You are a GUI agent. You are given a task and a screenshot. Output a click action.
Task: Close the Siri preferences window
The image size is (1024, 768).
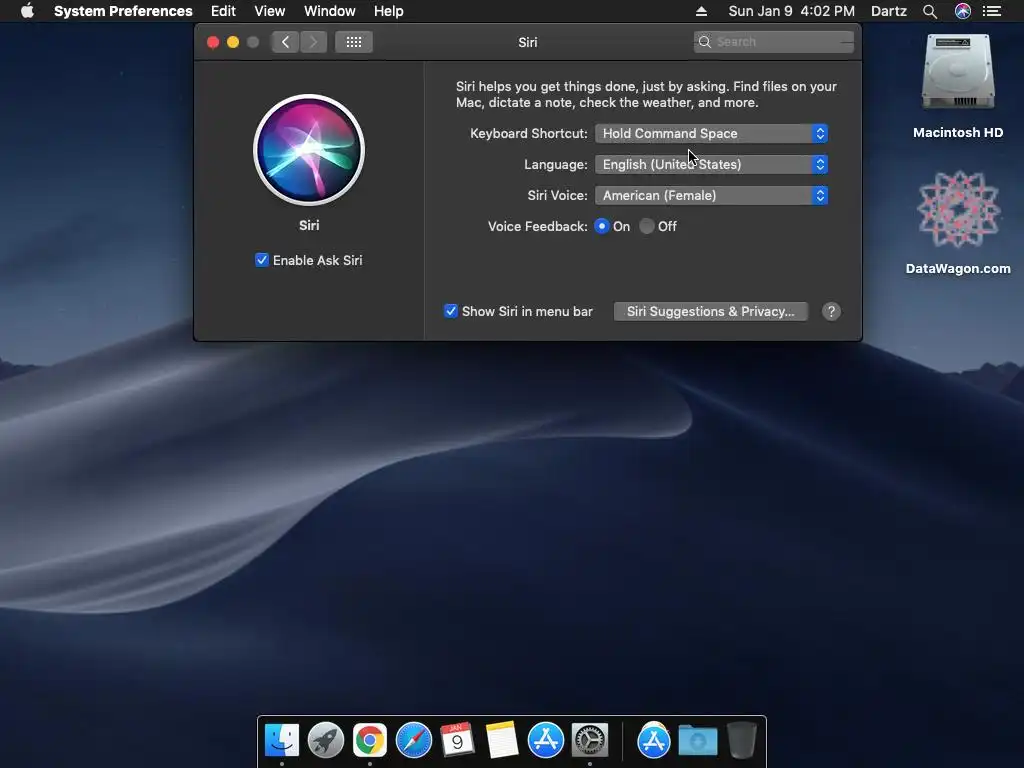click(213, 42)
